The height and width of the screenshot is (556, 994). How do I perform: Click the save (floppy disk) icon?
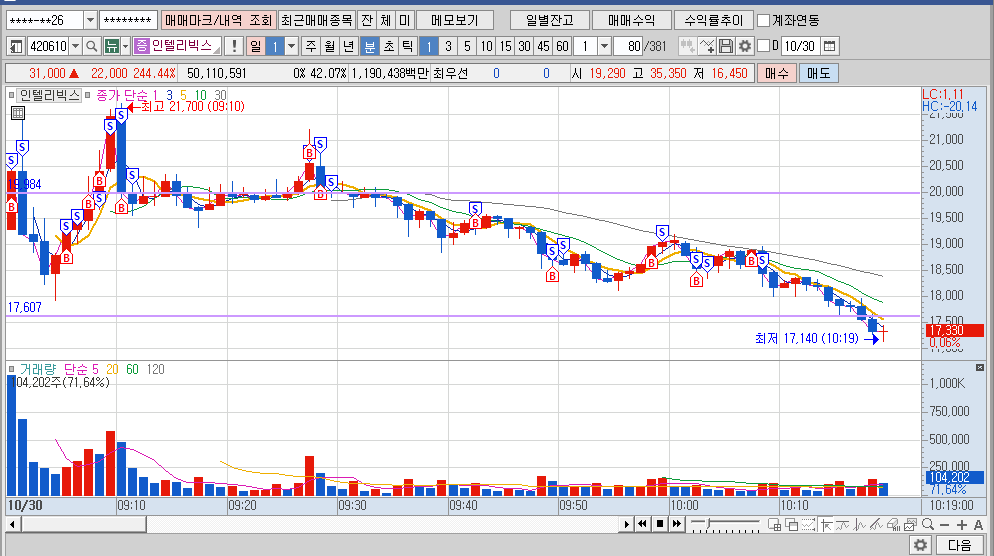pyautogui.click(x=726, y=46)
